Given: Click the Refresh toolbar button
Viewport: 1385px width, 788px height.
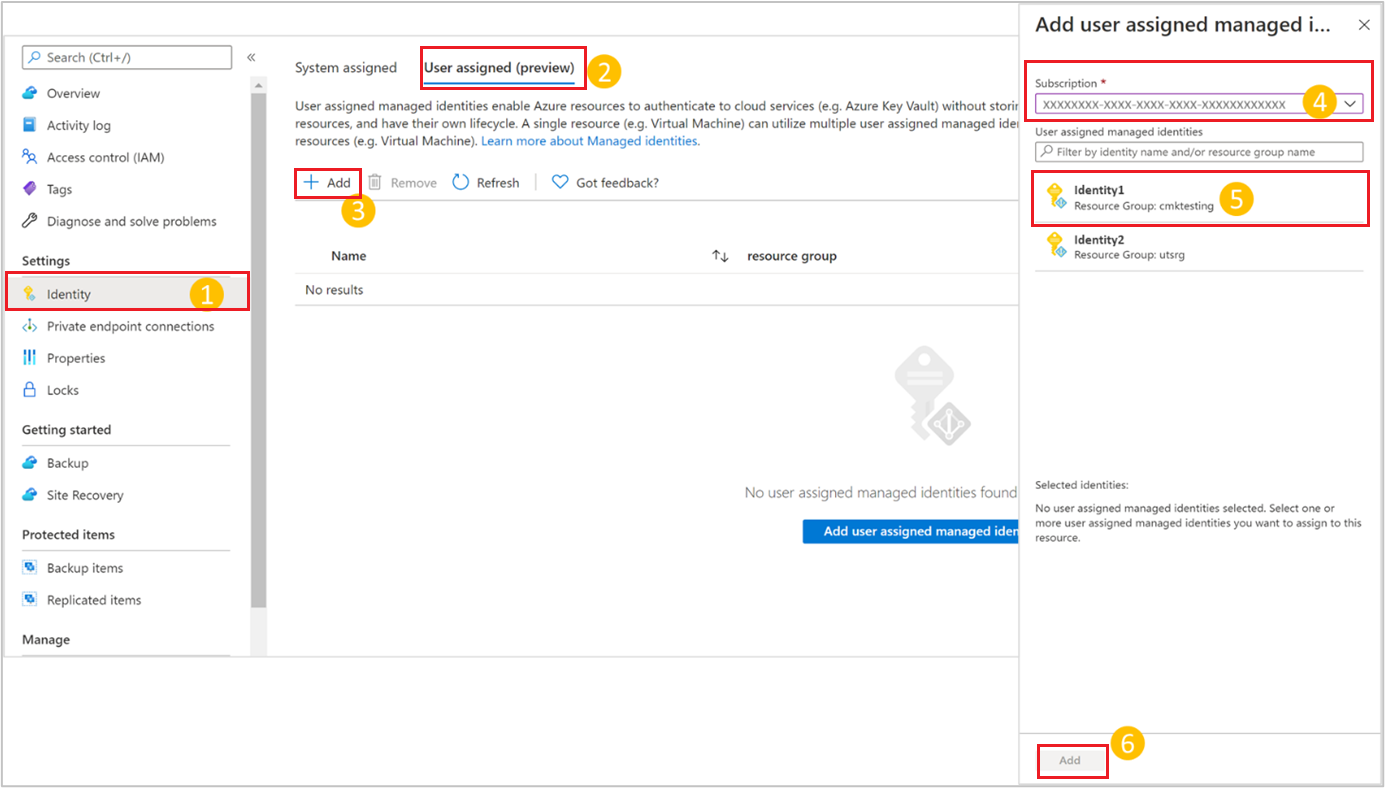Looking at the screenshot, I should pos(486,183).
